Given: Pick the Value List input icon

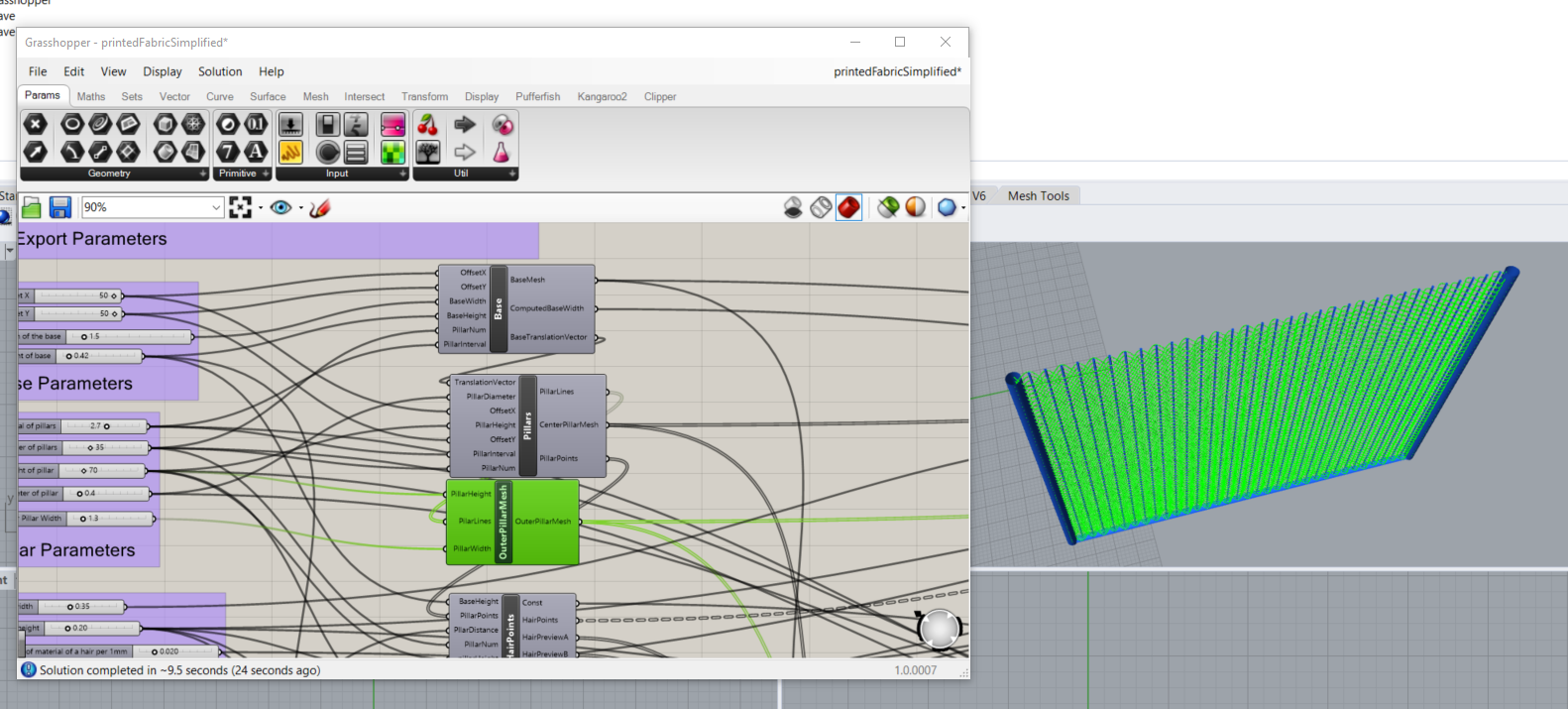Looking at the screenshot, I should click(x=356, y=152).
